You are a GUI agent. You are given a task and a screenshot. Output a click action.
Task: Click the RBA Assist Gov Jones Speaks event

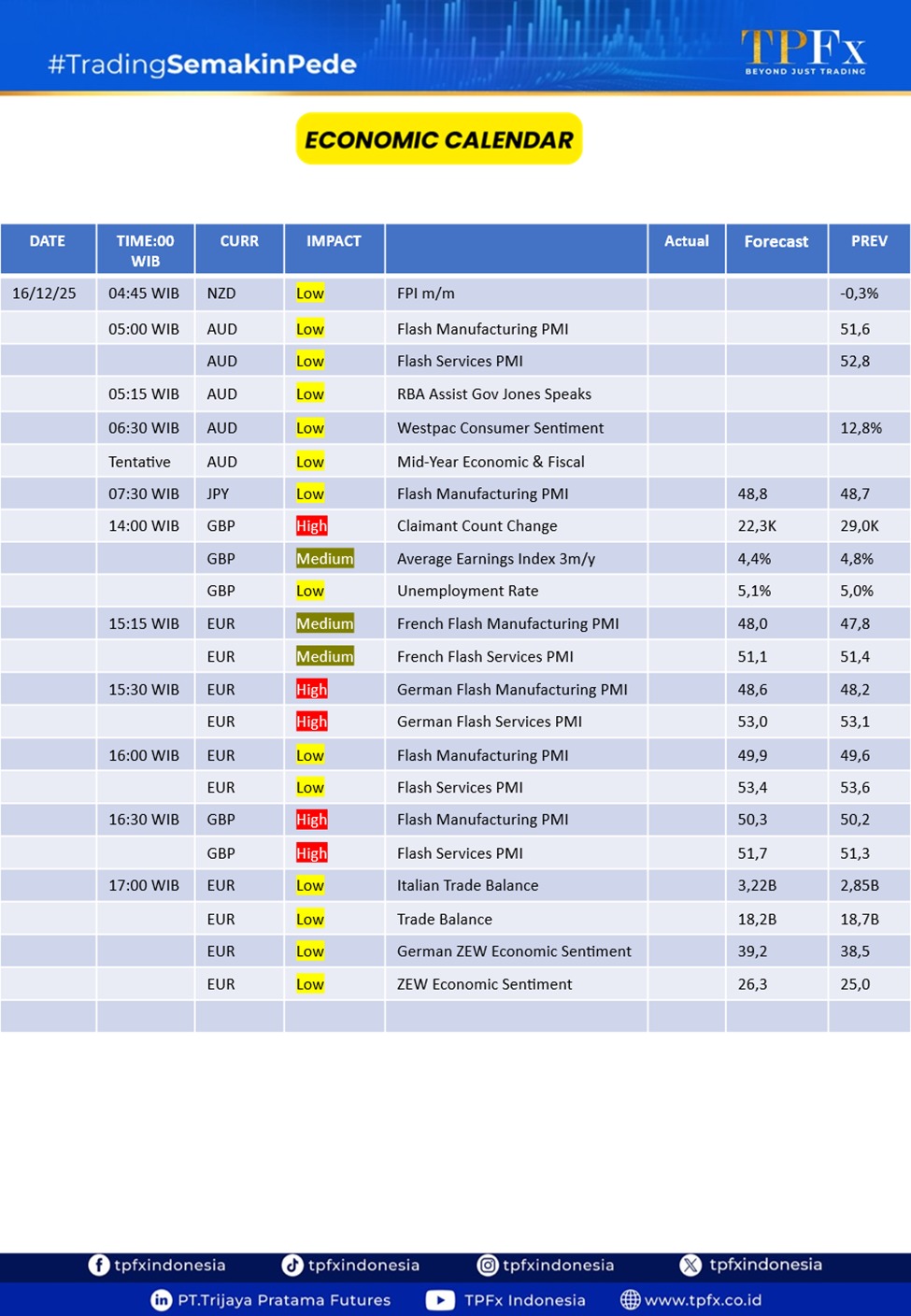tap(493, 394)
